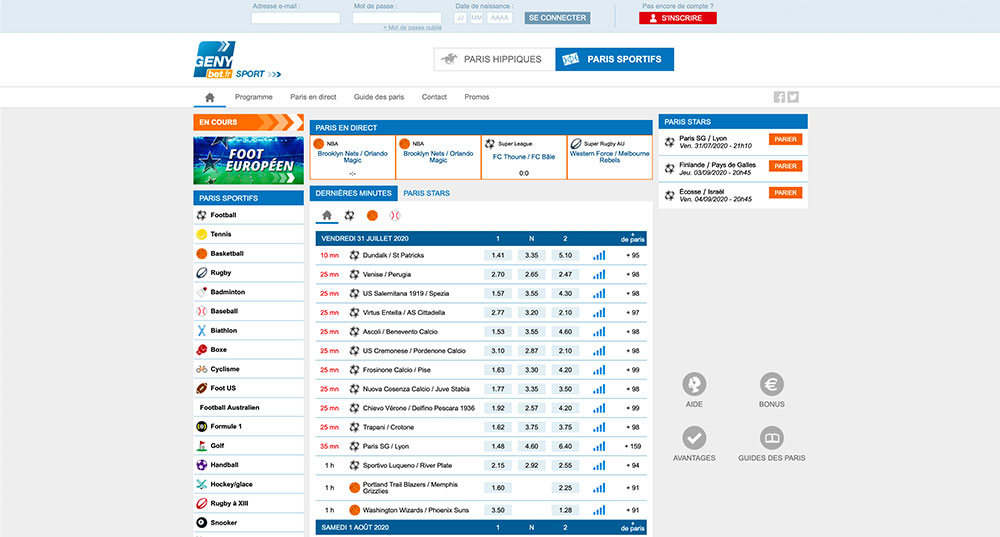Screen dimensions: 1000x537
Task: Open Cyclisme in the sports sidebar
Action: tap(249, 369)
